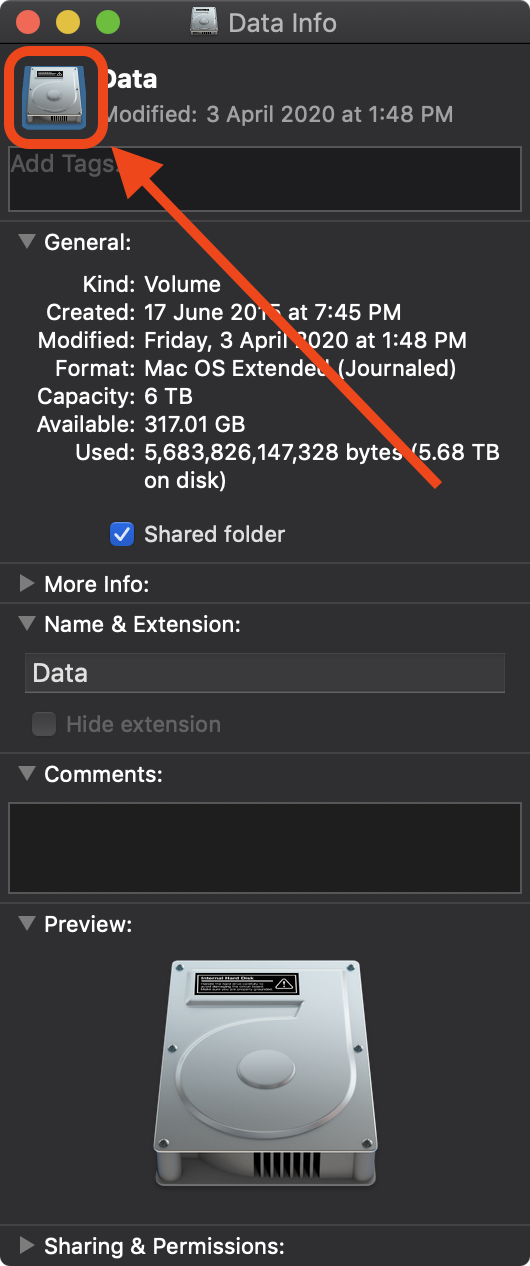The image size is (530, 1266).
Task: Click the green zoom window button
Action: point(107,22)
